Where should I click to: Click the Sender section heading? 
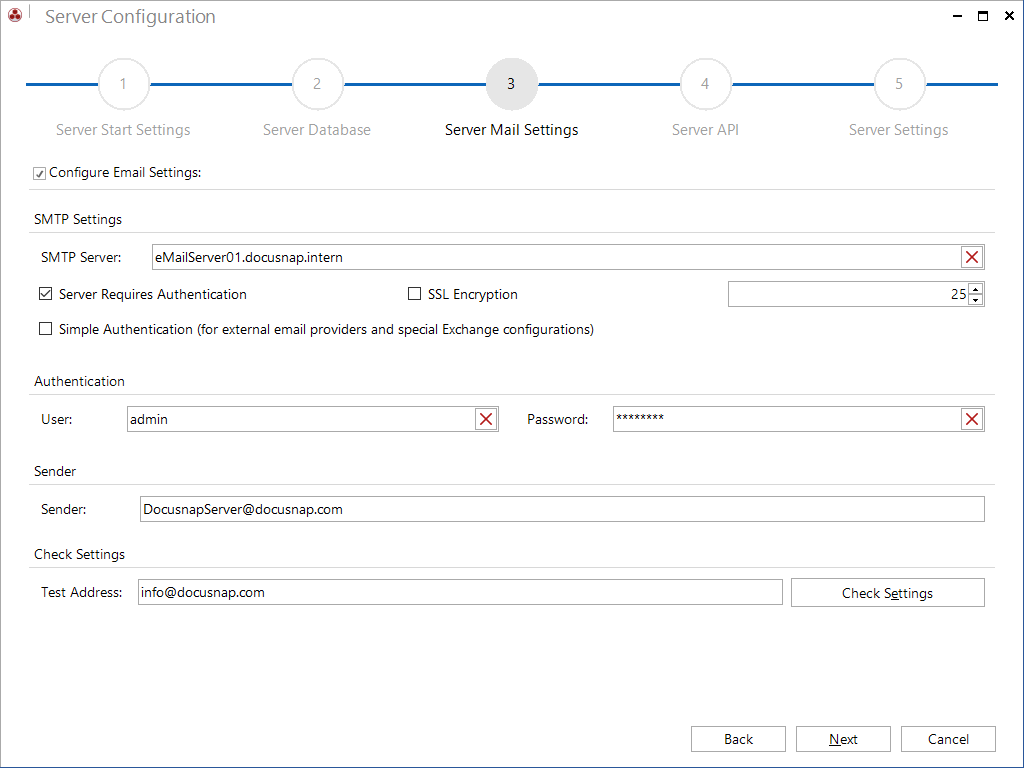pos(55,472)
